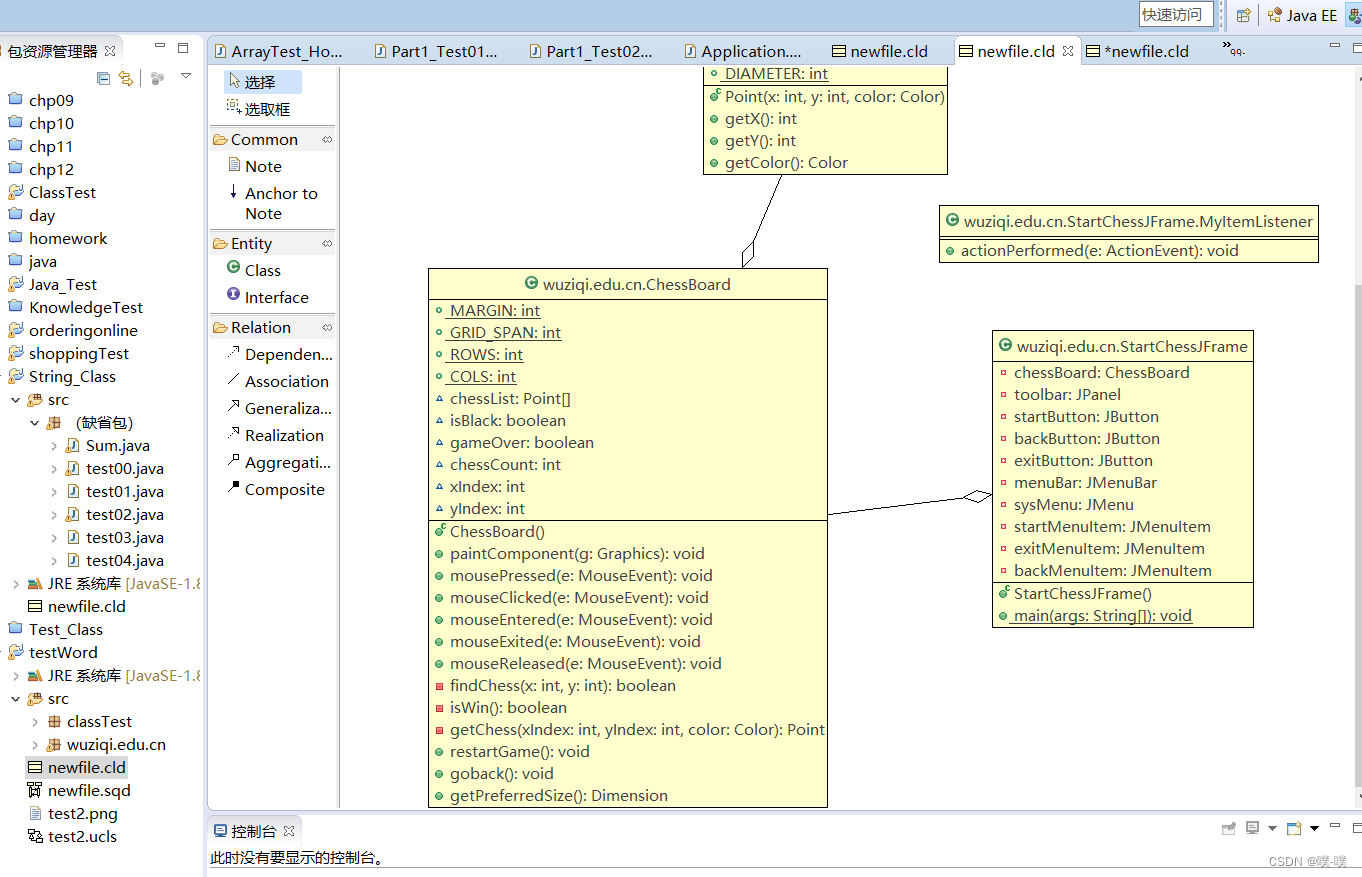The height and width of the screenshot is (877, 1362).
Task: Expand the wuziqi.edu.cn package
Action: tap(35, 745)
